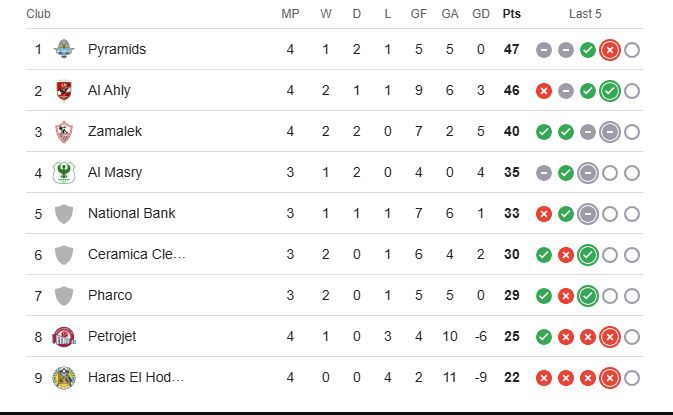Click the Pyramids club crest icon
673x415 pixels.
64,49
